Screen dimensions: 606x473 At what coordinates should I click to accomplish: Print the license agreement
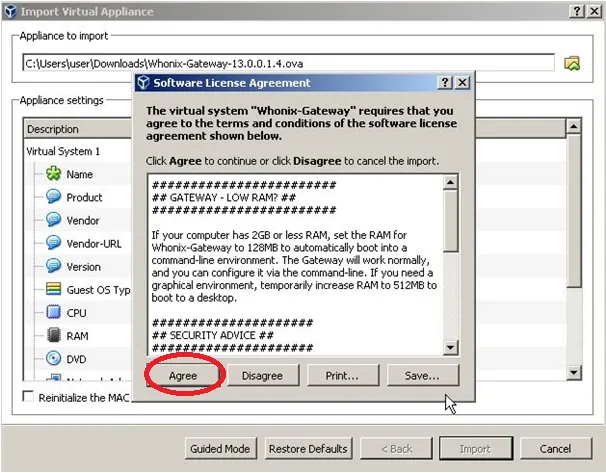click(x=342, y=376)
